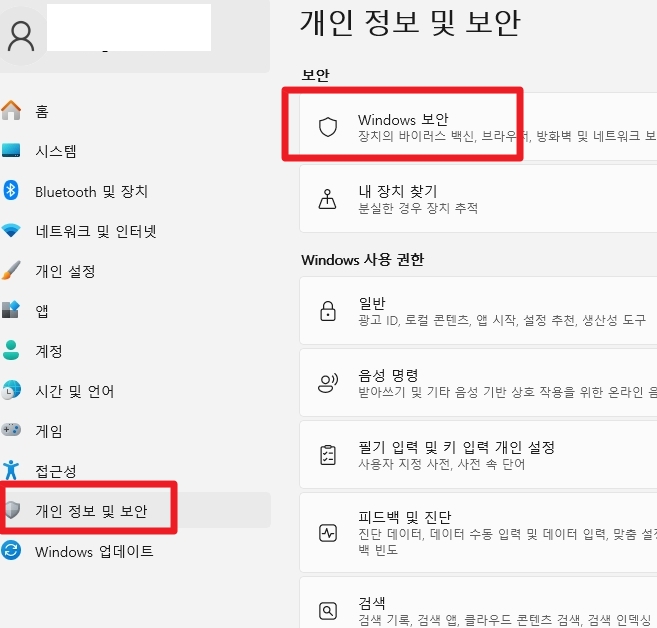Click the Bluetooth icon in sidebar
The height and width of the screenshot is (628, 657).
pyautogui.click(x=12, y=191)
